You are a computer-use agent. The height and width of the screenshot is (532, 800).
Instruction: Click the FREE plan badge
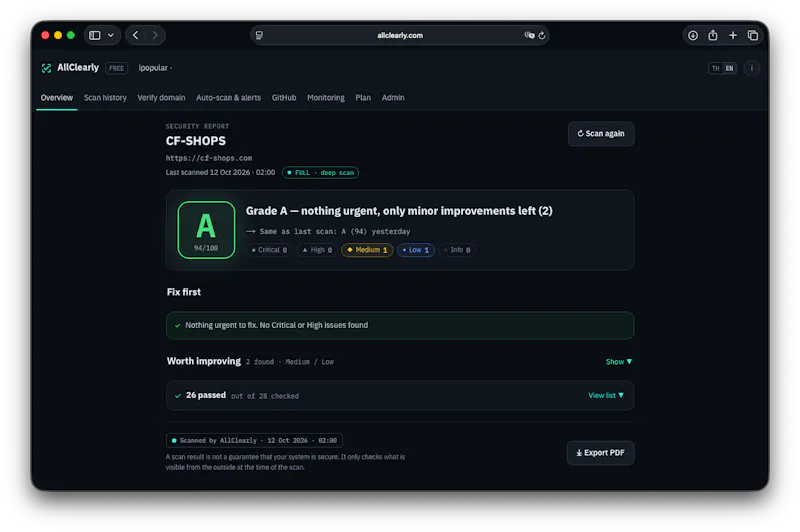point(116,68)
